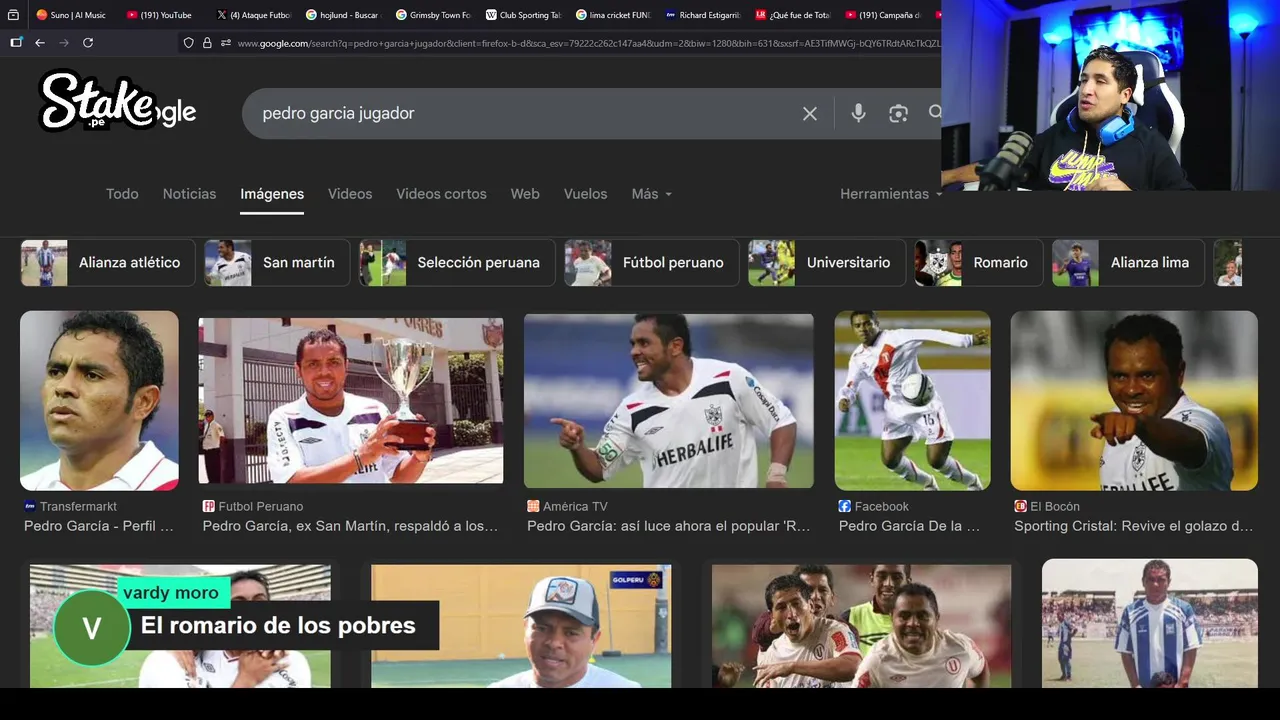This screenshot has height=720, width=1280.
Task: Click the El Bocón source favicon
Action: [1021, 507]
